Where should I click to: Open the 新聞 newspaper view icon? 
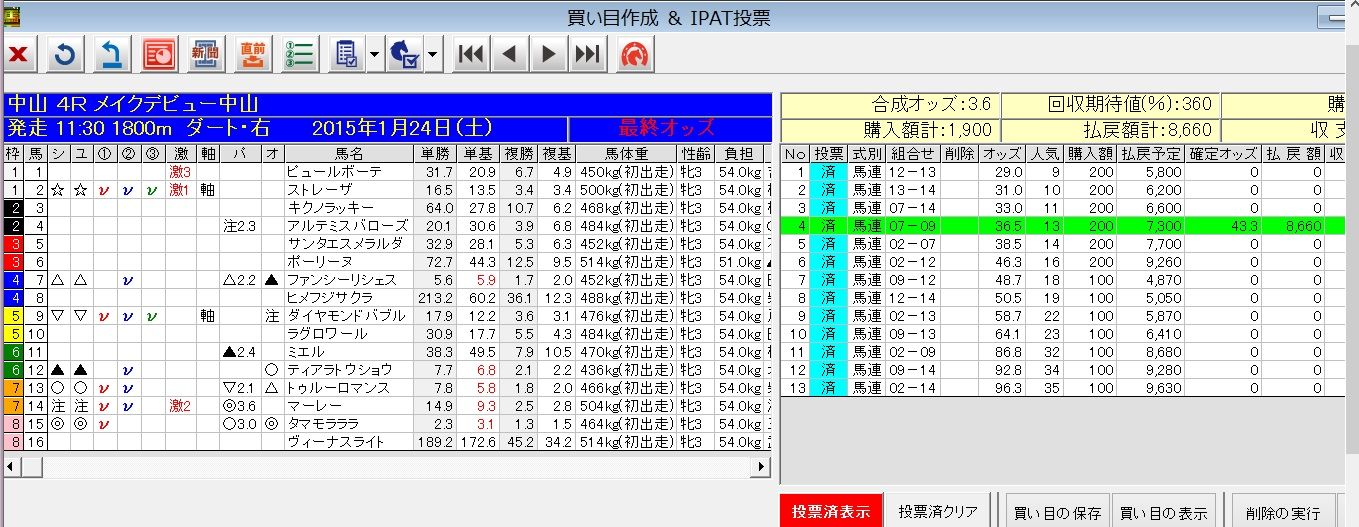(x=207, y=54)
